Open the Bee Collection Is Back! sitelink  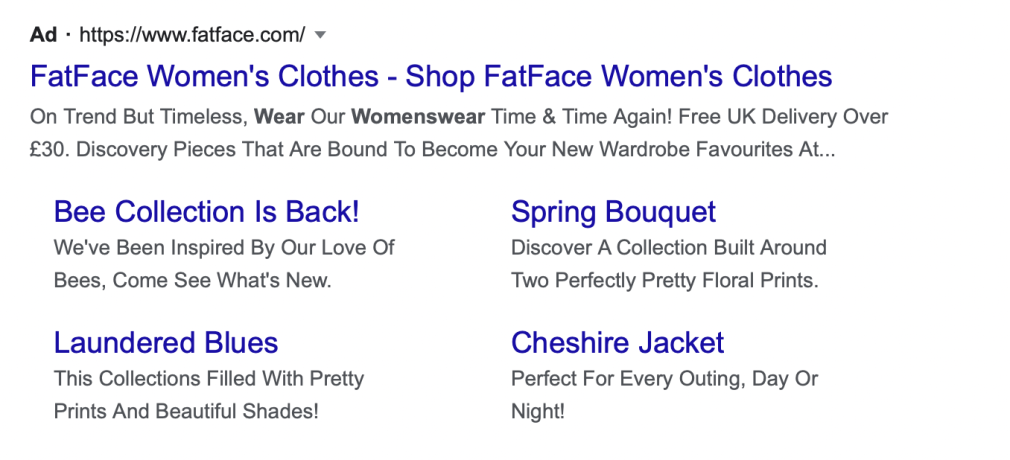pyautogui.click(x=206, y=212)
